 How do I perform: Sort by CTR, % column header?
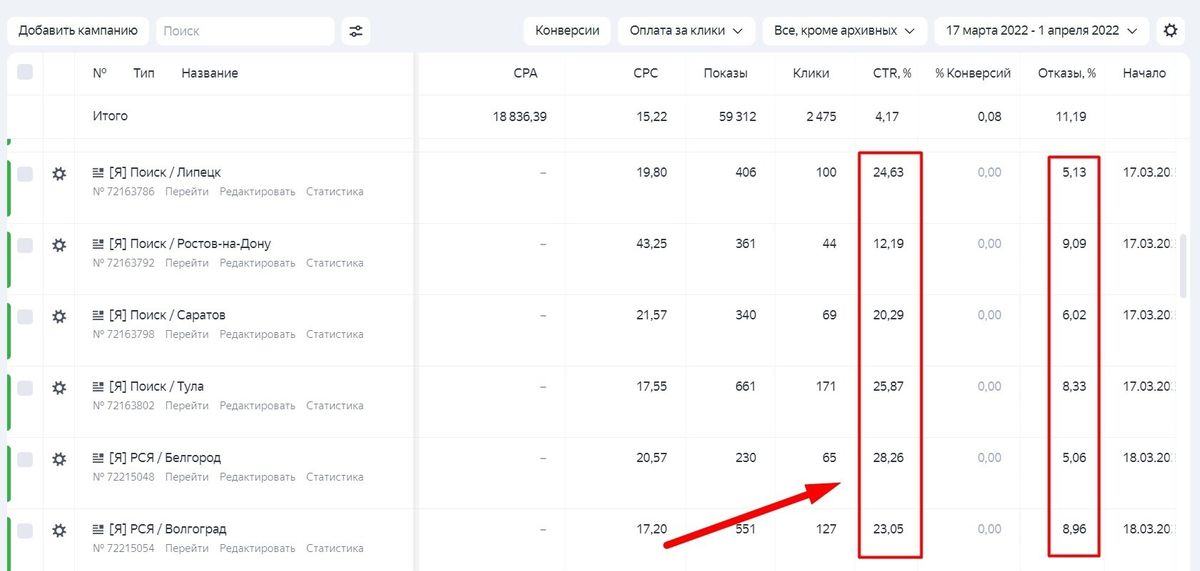point(892,73)
